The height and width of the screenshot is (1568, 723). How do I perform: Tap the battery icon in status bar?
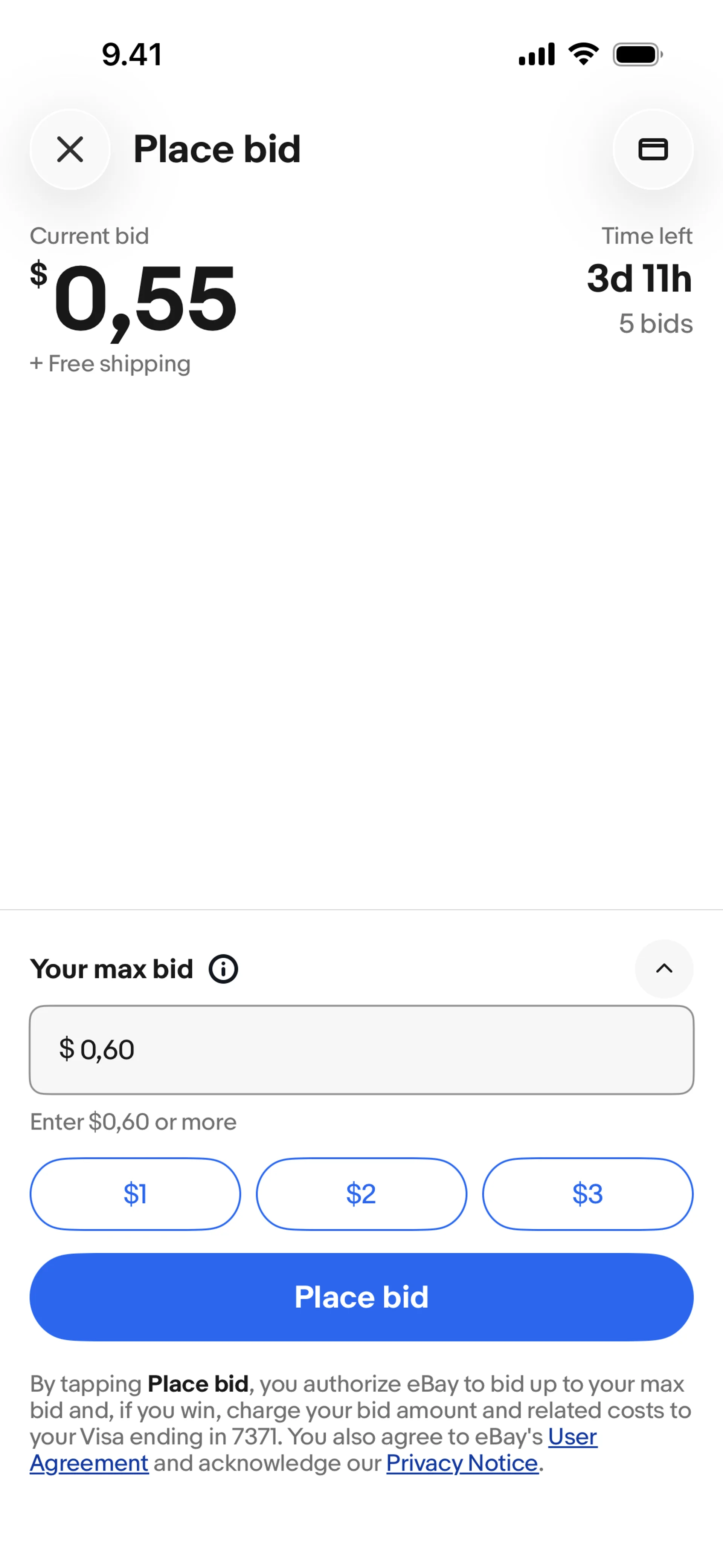(637, 55)
